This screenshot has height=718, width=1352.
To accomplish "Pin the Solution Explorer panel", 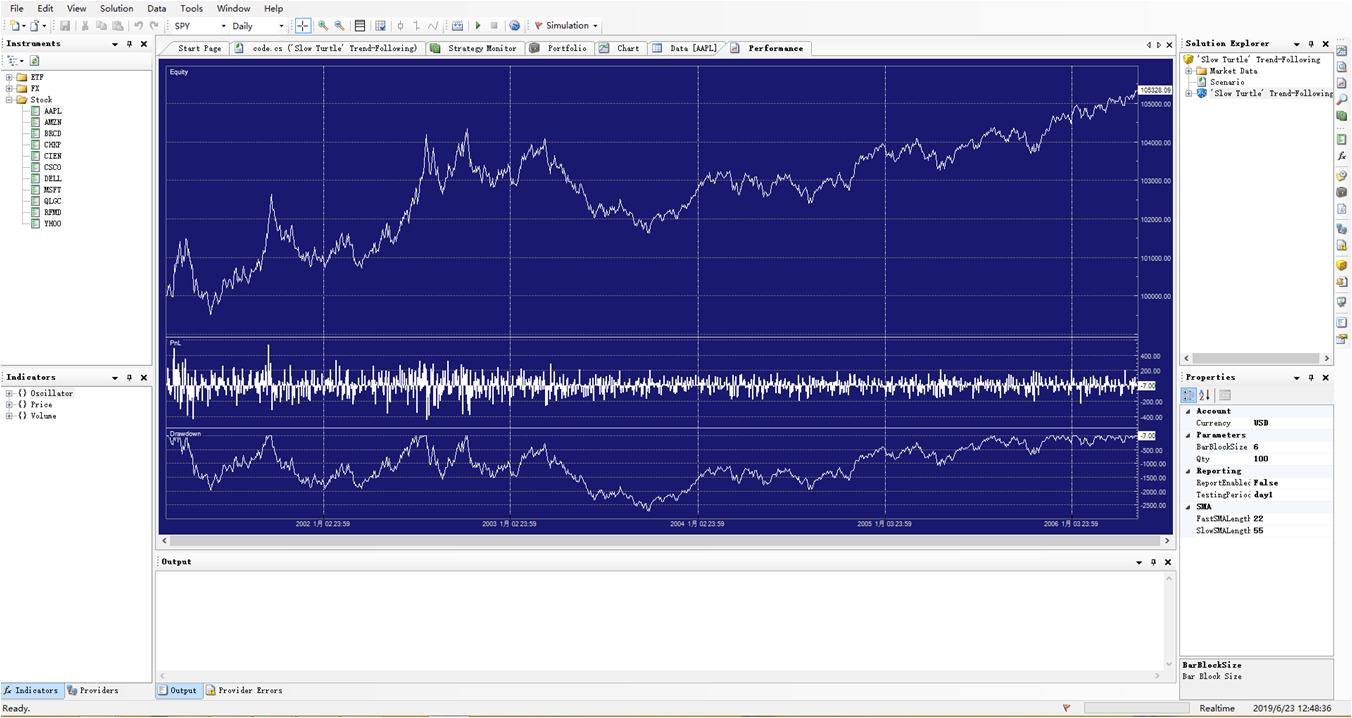I will [x=1311, y=44].
